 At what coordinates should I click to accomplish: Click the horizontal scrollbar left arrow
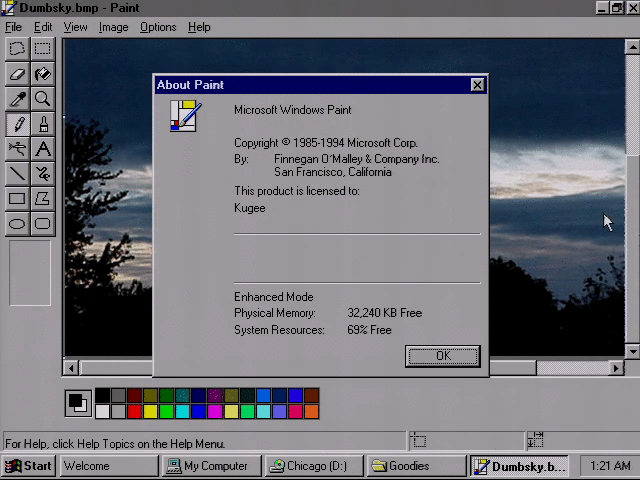point(71,368)
